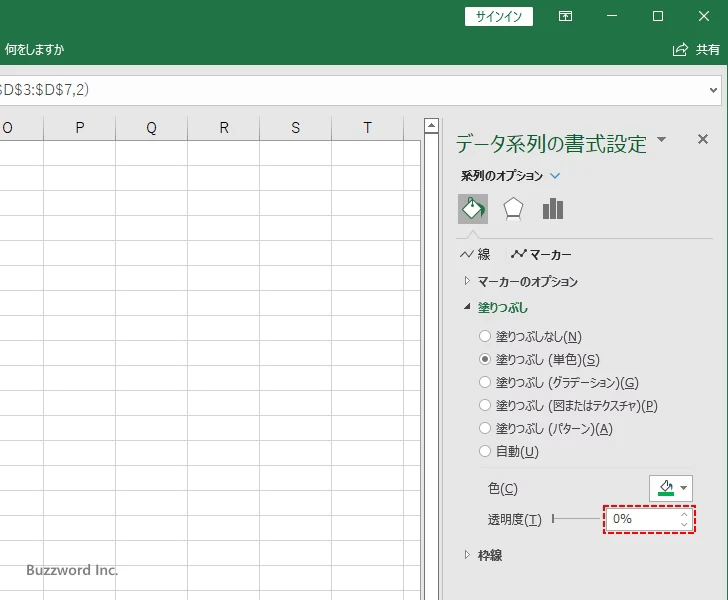Open the task pane options arrow
Image resolution: width=728 pixels, height=600 pixels.
click(x=662, y=139)
